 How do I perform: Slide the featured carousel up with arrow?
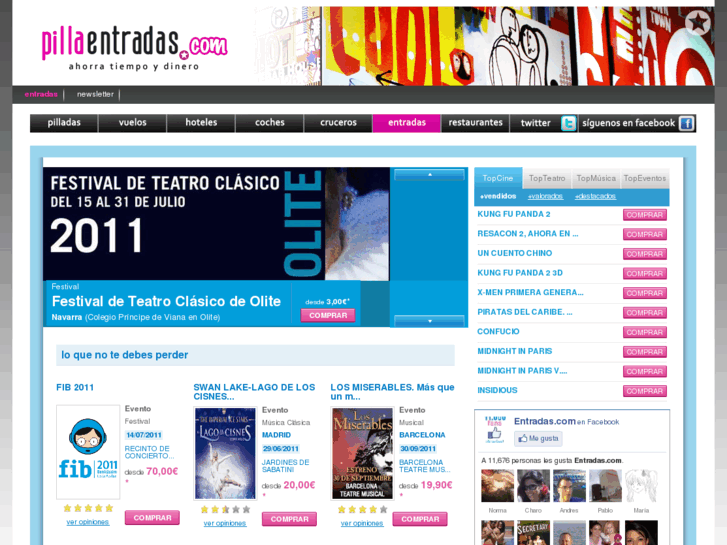429,174
